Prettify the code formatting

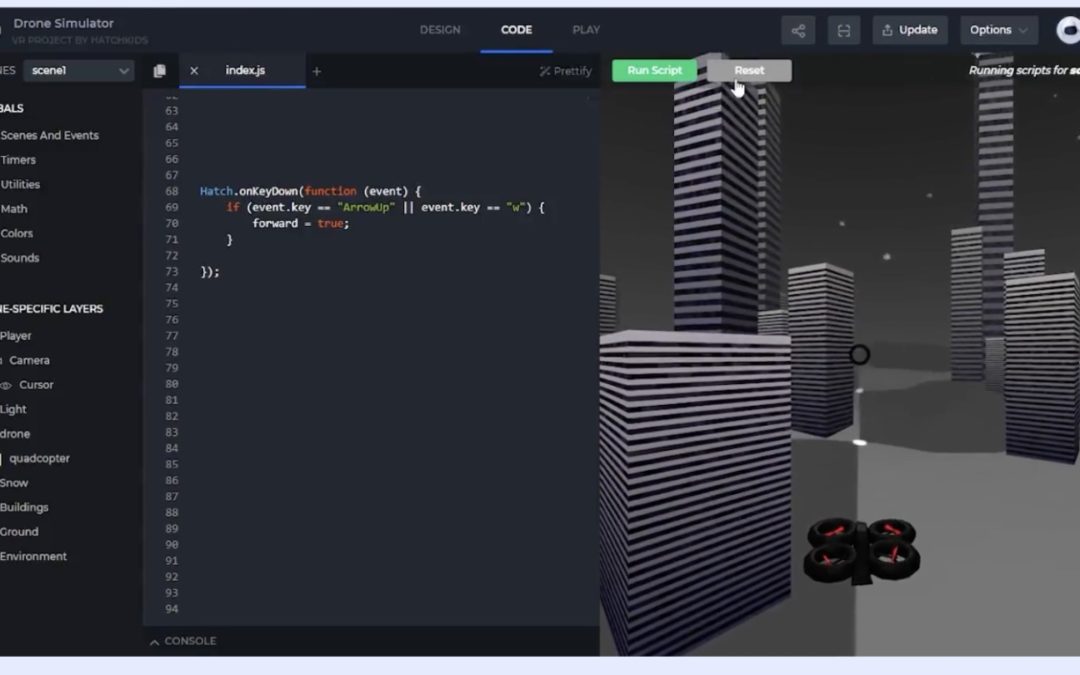(x=566, y=71)
